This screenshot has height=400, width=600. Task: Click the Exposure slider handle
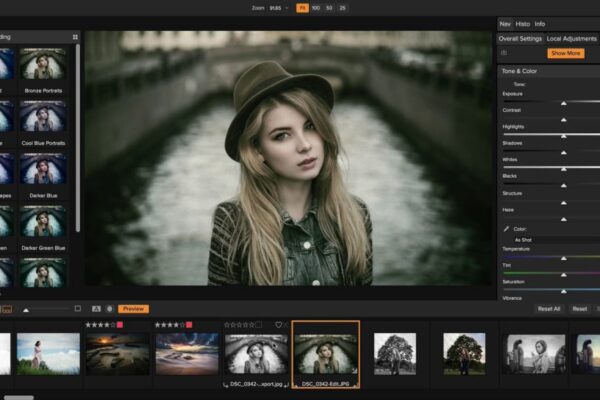click(564, 102)
